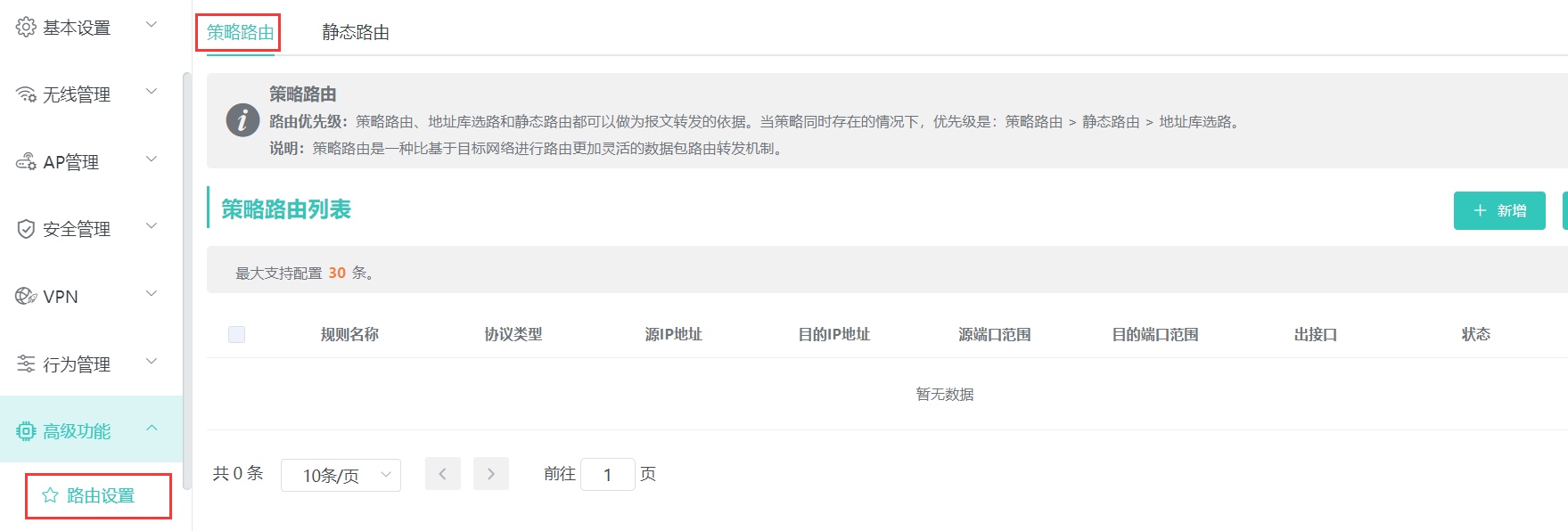Click the VPN globe icon
The image size is (1568, 531).
coord(26,297)
